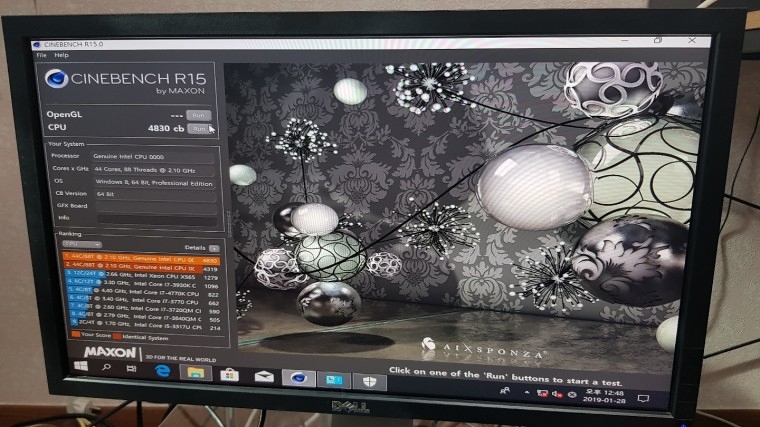Image resolution: width=760 pixels, height=427 pixels.
Task: Select the Core i7-4770K ranking row
Action: click(x=143, y=293)
